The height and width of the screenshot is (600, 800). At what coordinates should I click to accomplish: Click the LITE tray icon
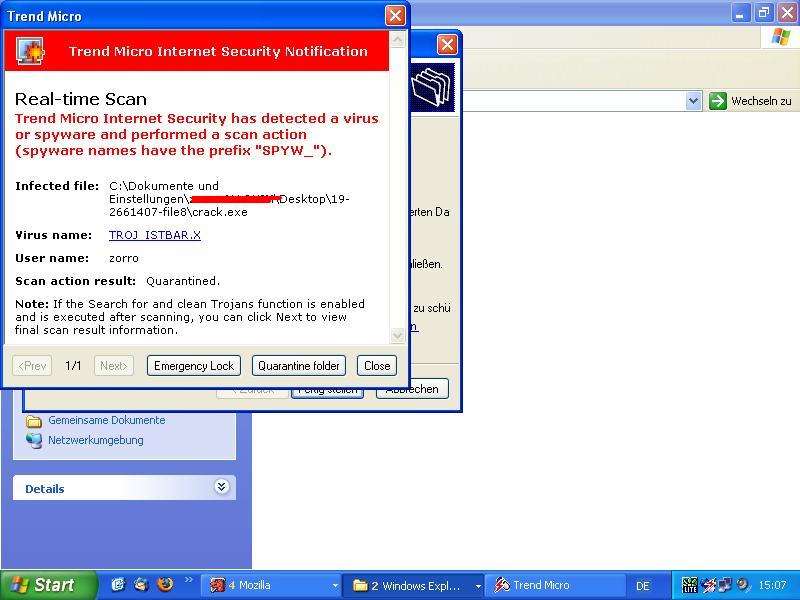coord(689,585)
